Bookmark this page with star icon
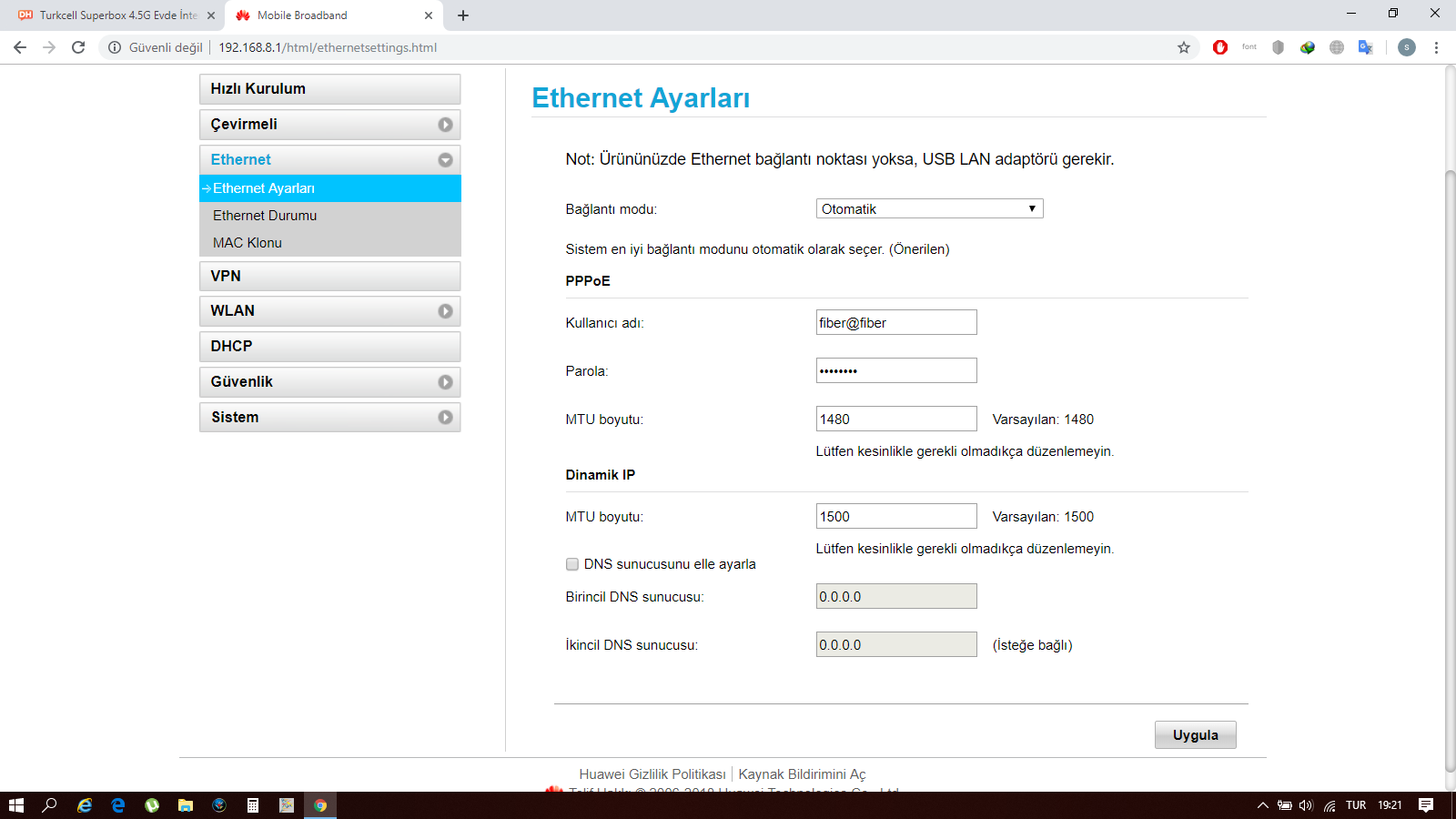The height and width of the screenshot is (819, 1456). point(1184,47)
